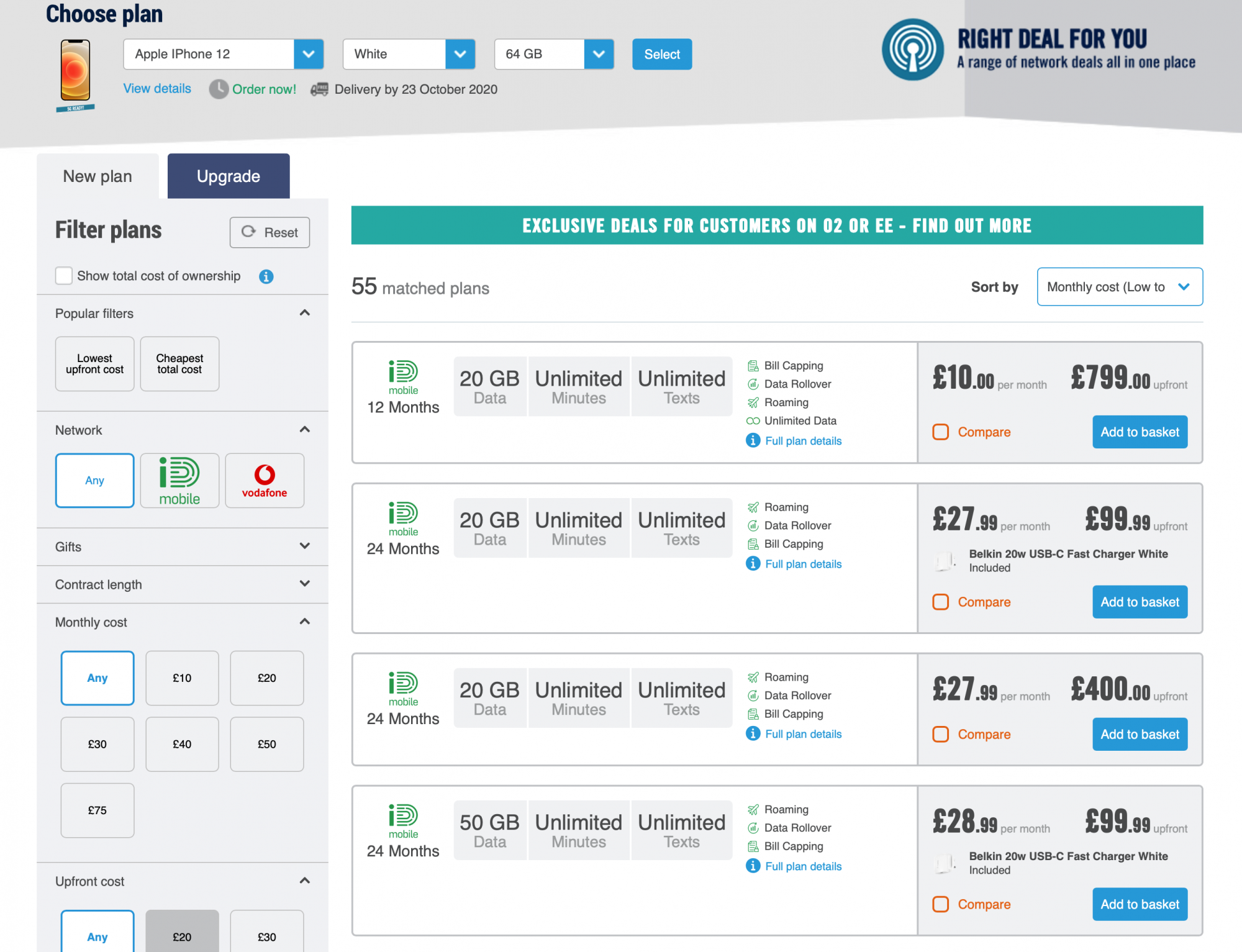Open the View details link
The image size is (1242, 952).
pos(157,89)
